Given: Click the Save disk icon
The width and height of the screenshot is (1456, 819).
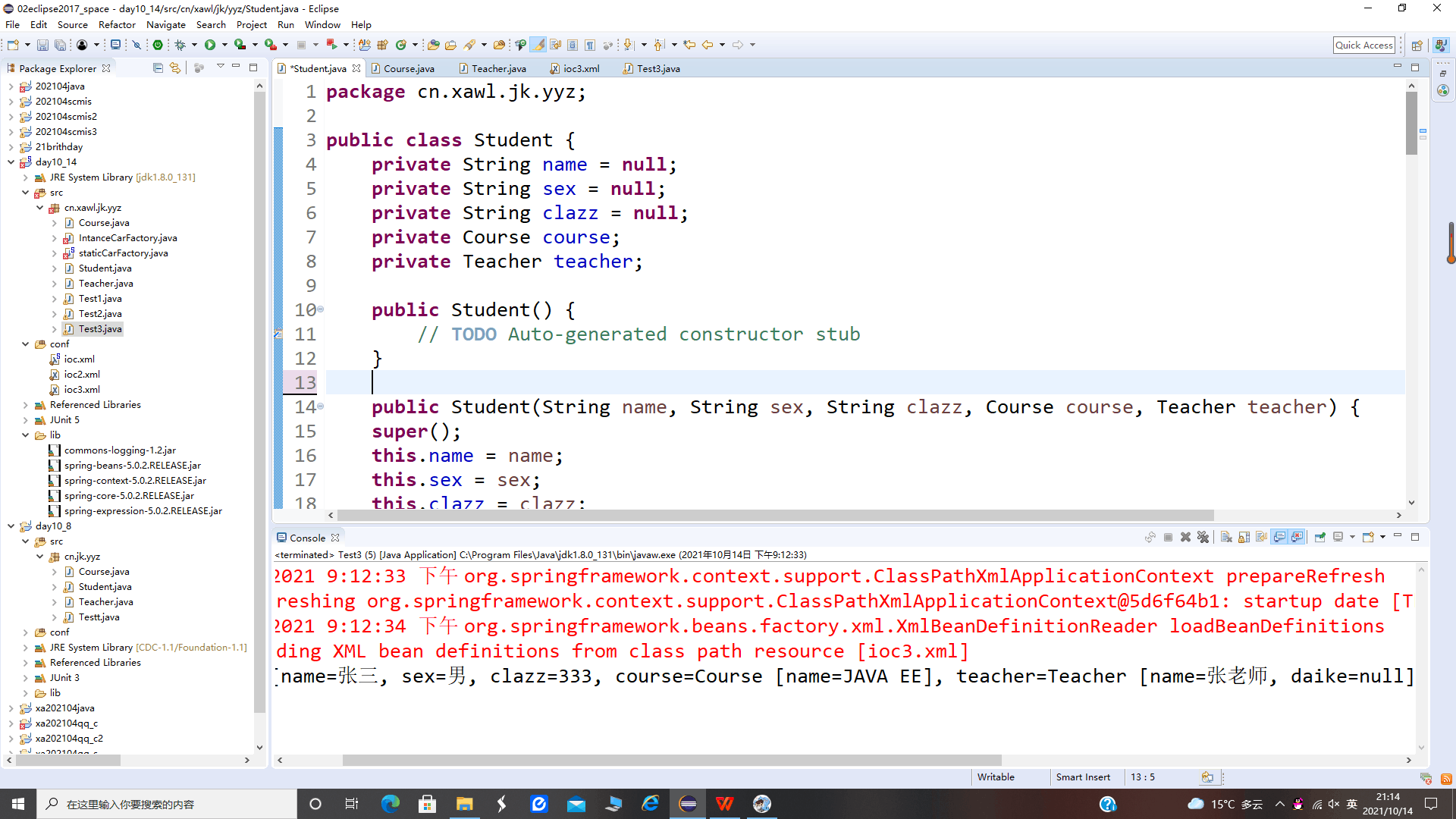Looking at the screenshot, I should 42,45.
